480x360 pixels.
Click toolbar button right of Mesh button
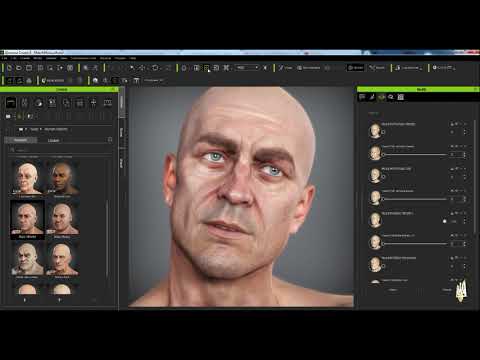click(377, 68)
